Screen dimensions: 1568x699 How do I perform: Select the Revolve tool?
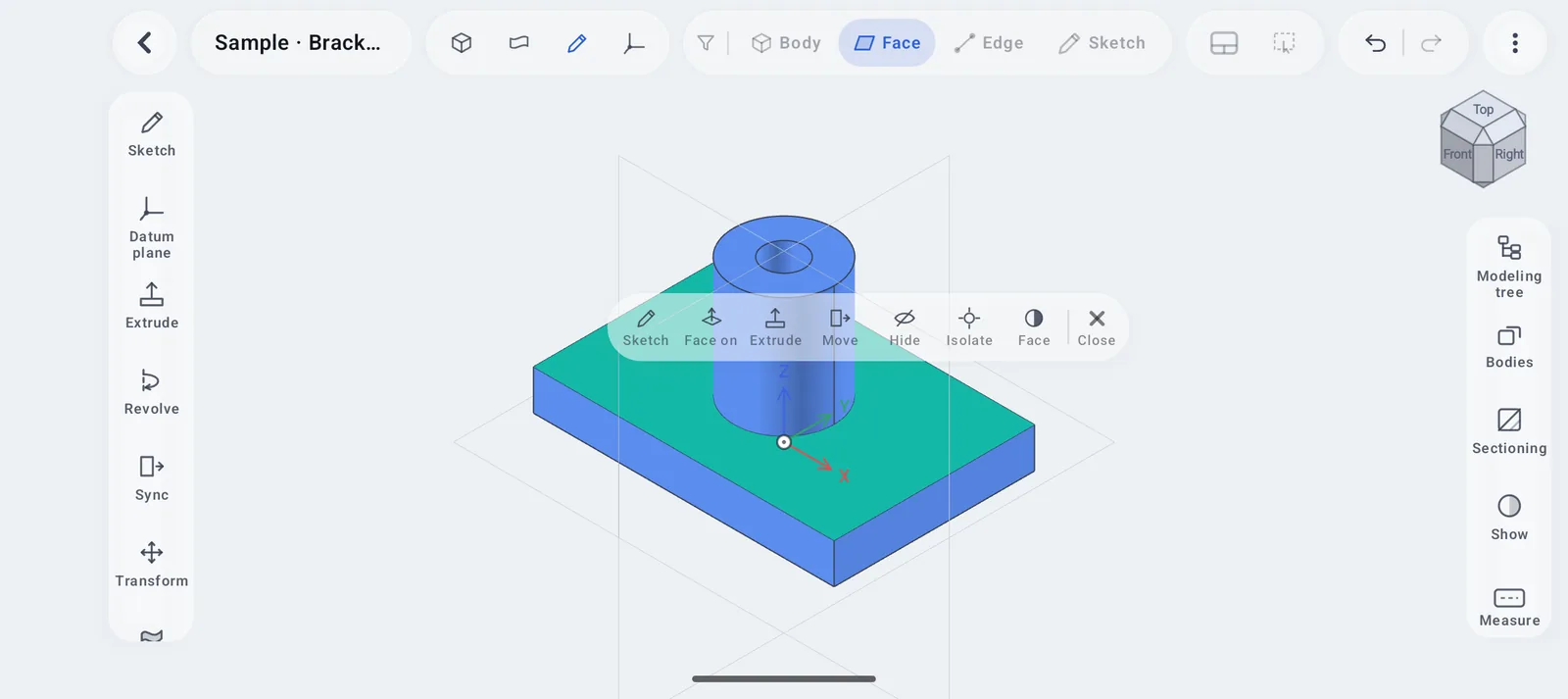click(x=152, y=392)
